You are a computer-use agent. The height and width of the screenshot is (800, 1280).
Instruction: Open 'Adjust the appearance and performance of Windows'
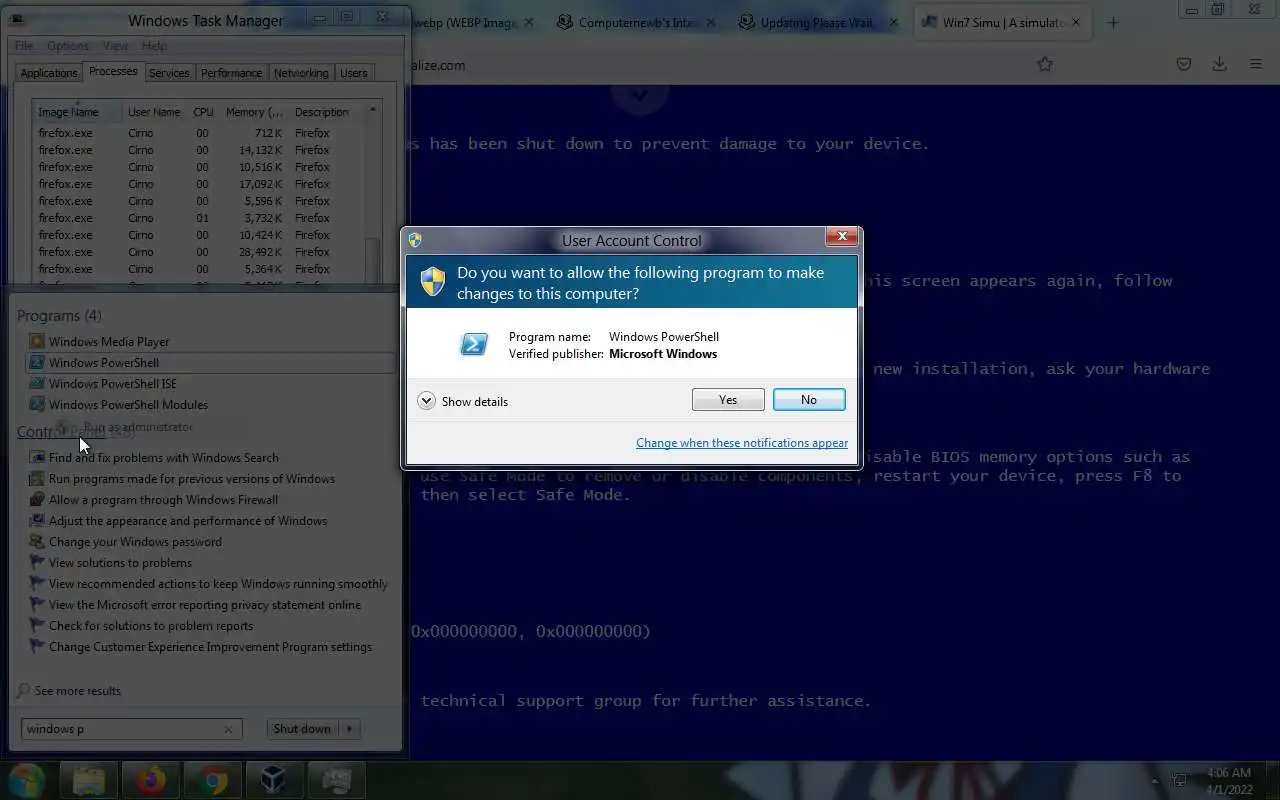pyautogui.click(x=188, y=521)
